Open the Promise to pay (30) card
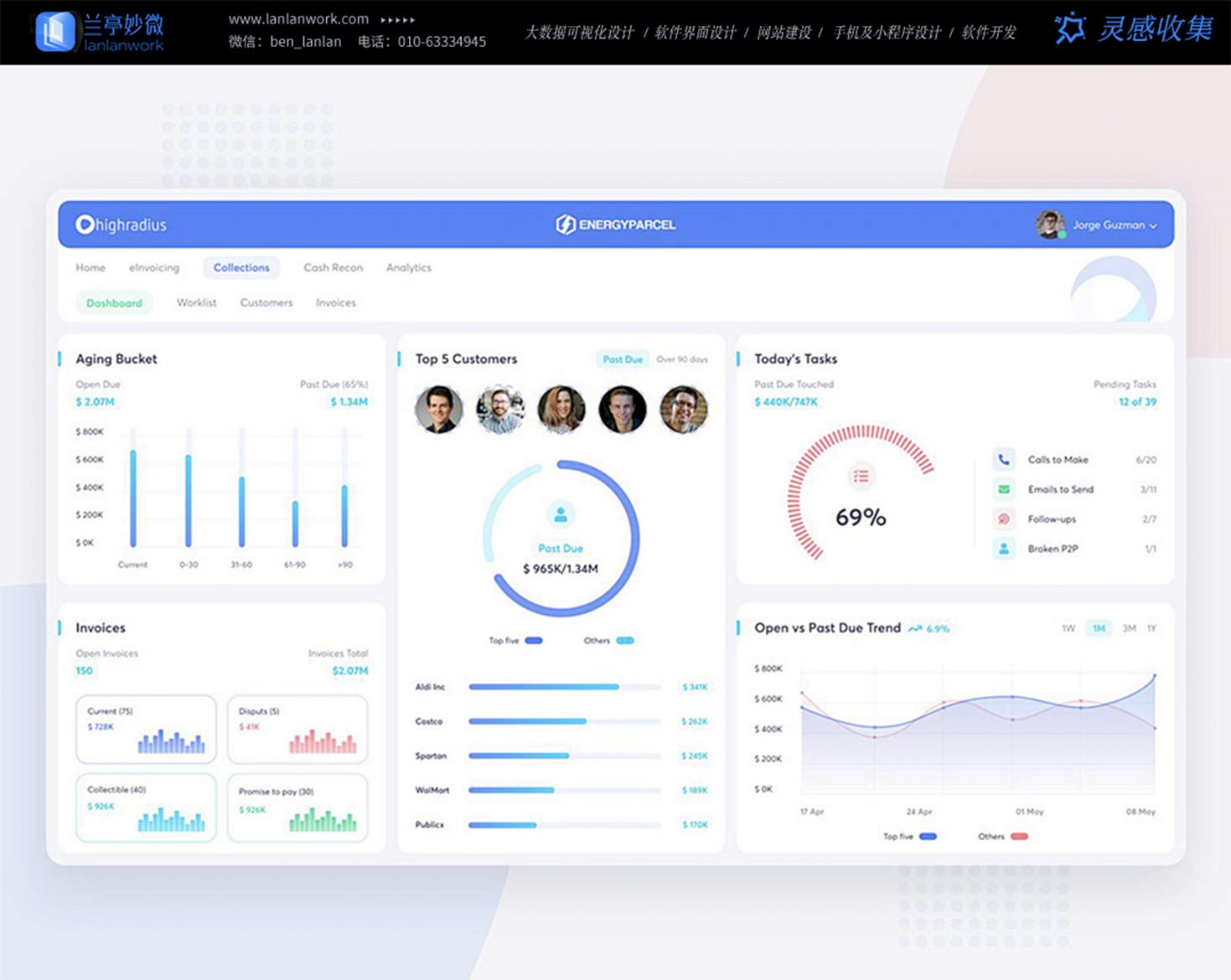This screenshot has height=980, width=1231. 297,808
